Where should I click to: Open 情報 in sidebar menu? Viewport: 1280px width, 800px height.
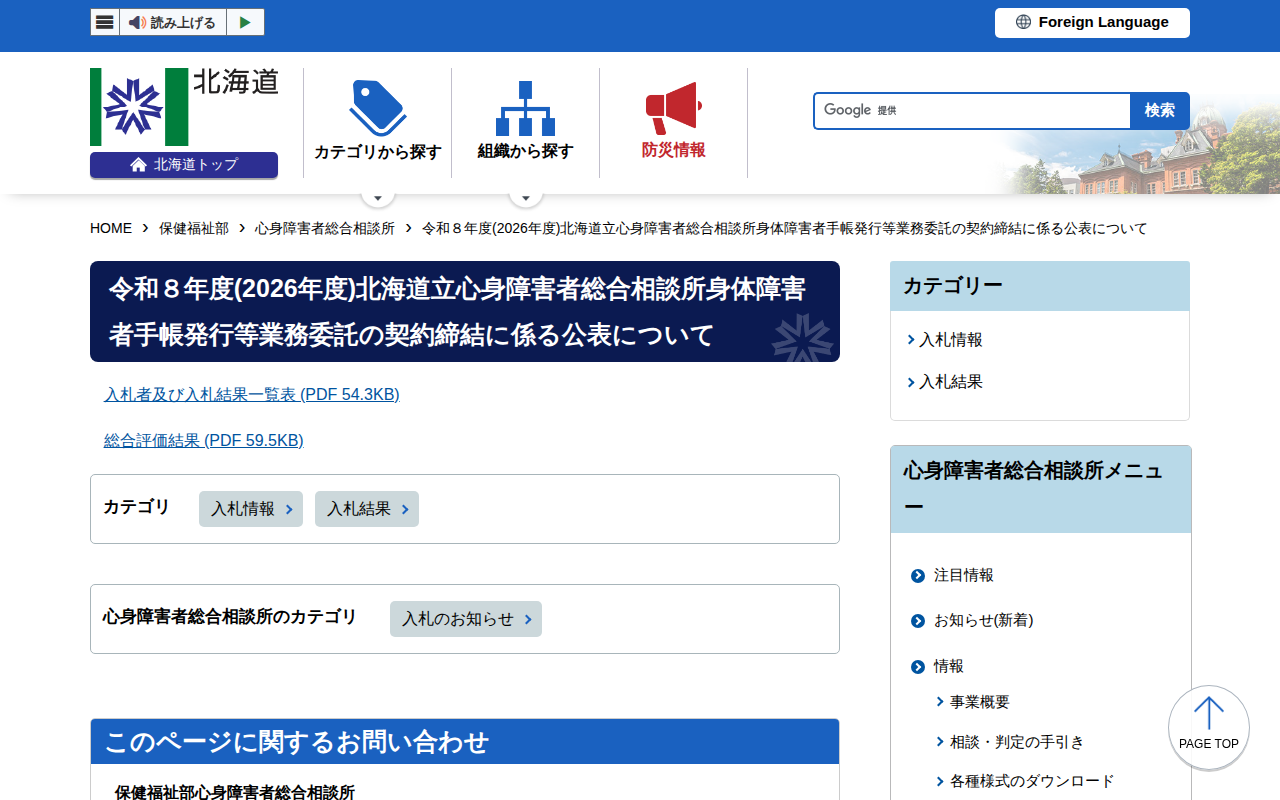949,666
